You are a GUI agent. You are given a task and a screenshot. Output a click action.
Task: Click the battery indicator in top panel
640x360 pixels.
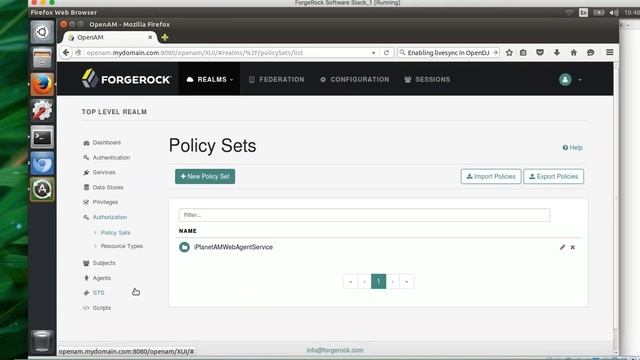click(599, 13)
